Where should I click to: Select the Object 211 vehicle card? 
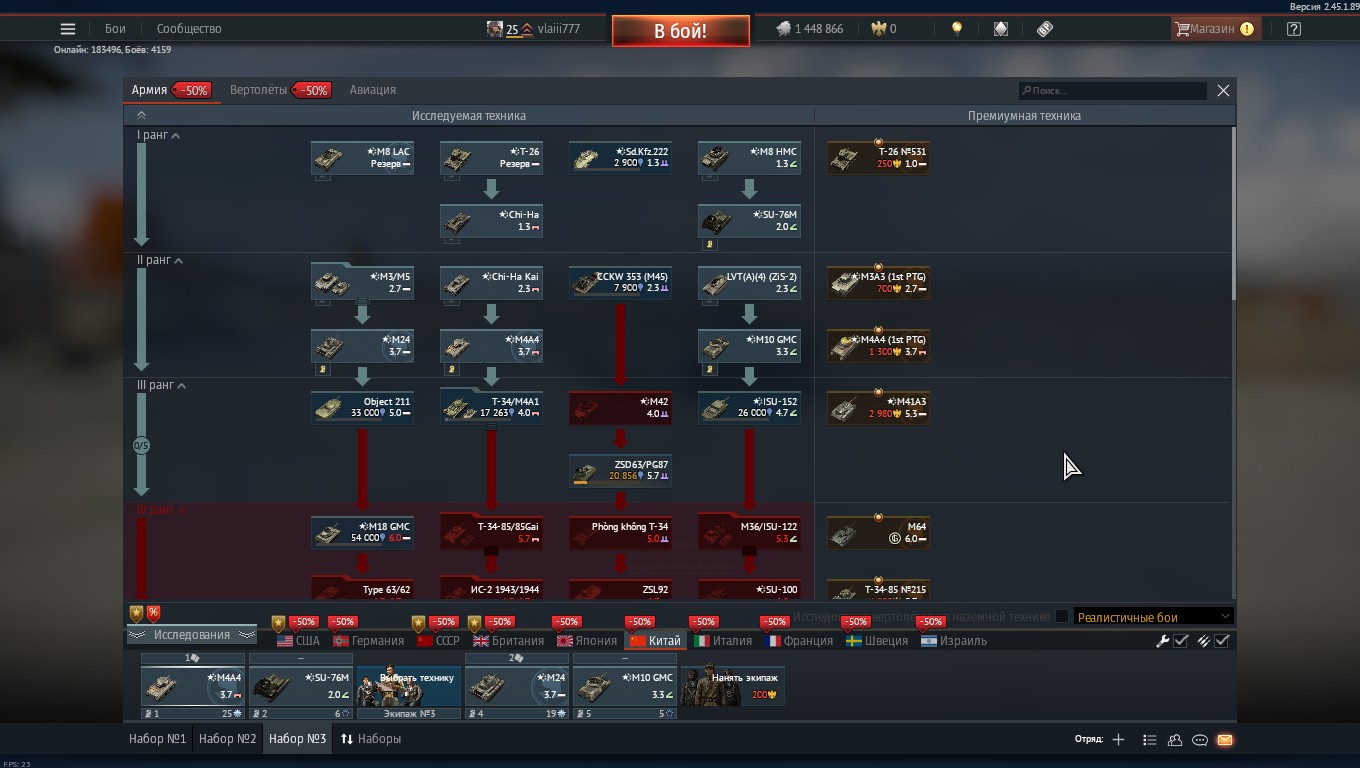362,408
